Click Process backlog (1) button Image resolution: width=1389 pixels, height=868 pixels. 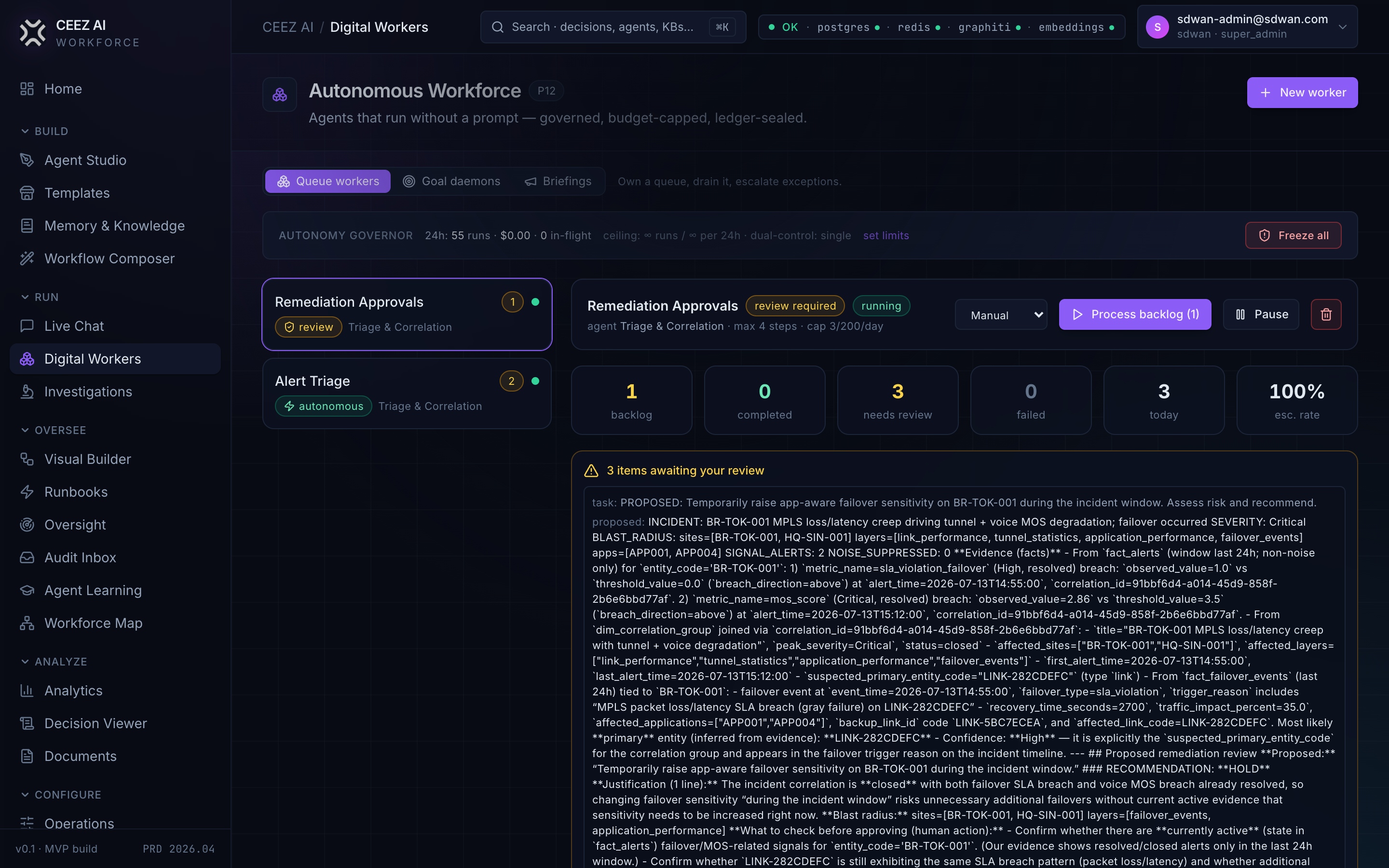pyautogui.click(x=1135, y=314)
